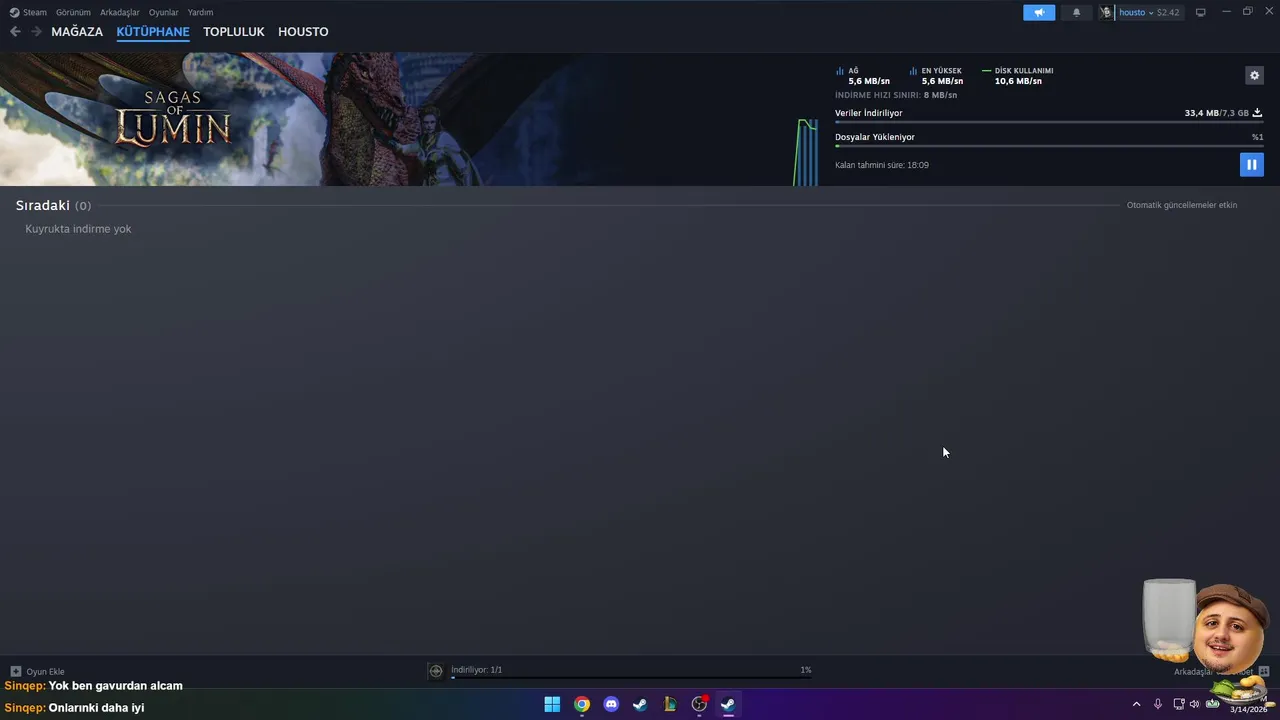This screenshot has height=720, width=1280.
Task: Open the Oyunlar menu
Action: [164, 12]
